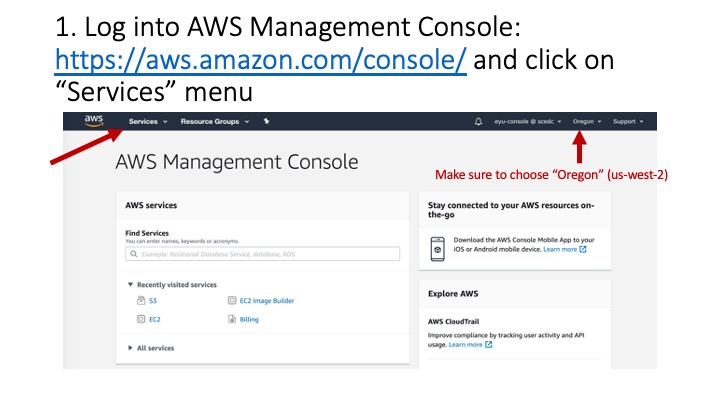Viewport: 720px width, 405px height.
Task: Open the EC2 Image Builder link
Action: [x=267, y=300]
